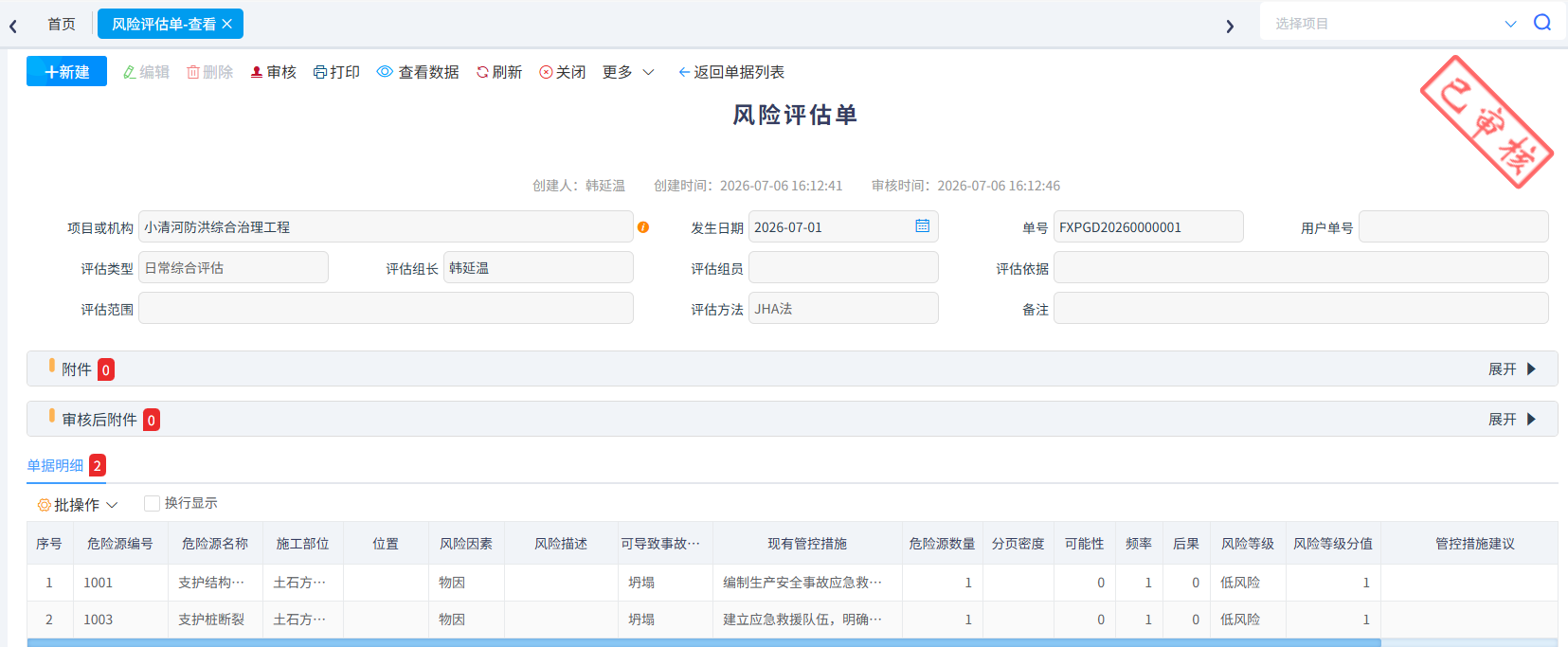The height and width of the screenshot is (647, 1568).
Task: Click the 风险等级 column header
Action: point(1248,544)
